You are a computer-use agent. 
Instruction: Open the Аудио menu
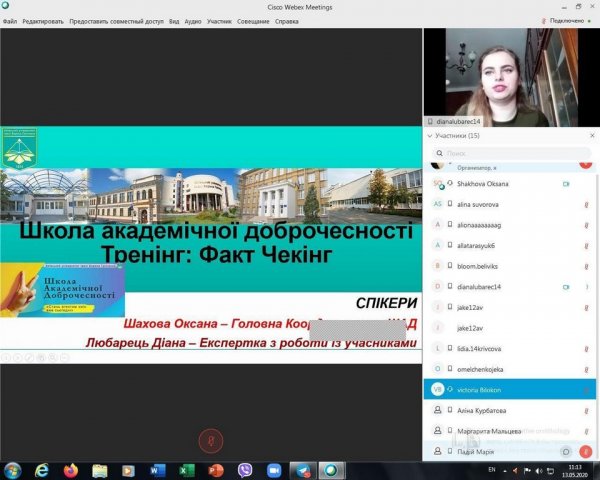click(193, 20)
